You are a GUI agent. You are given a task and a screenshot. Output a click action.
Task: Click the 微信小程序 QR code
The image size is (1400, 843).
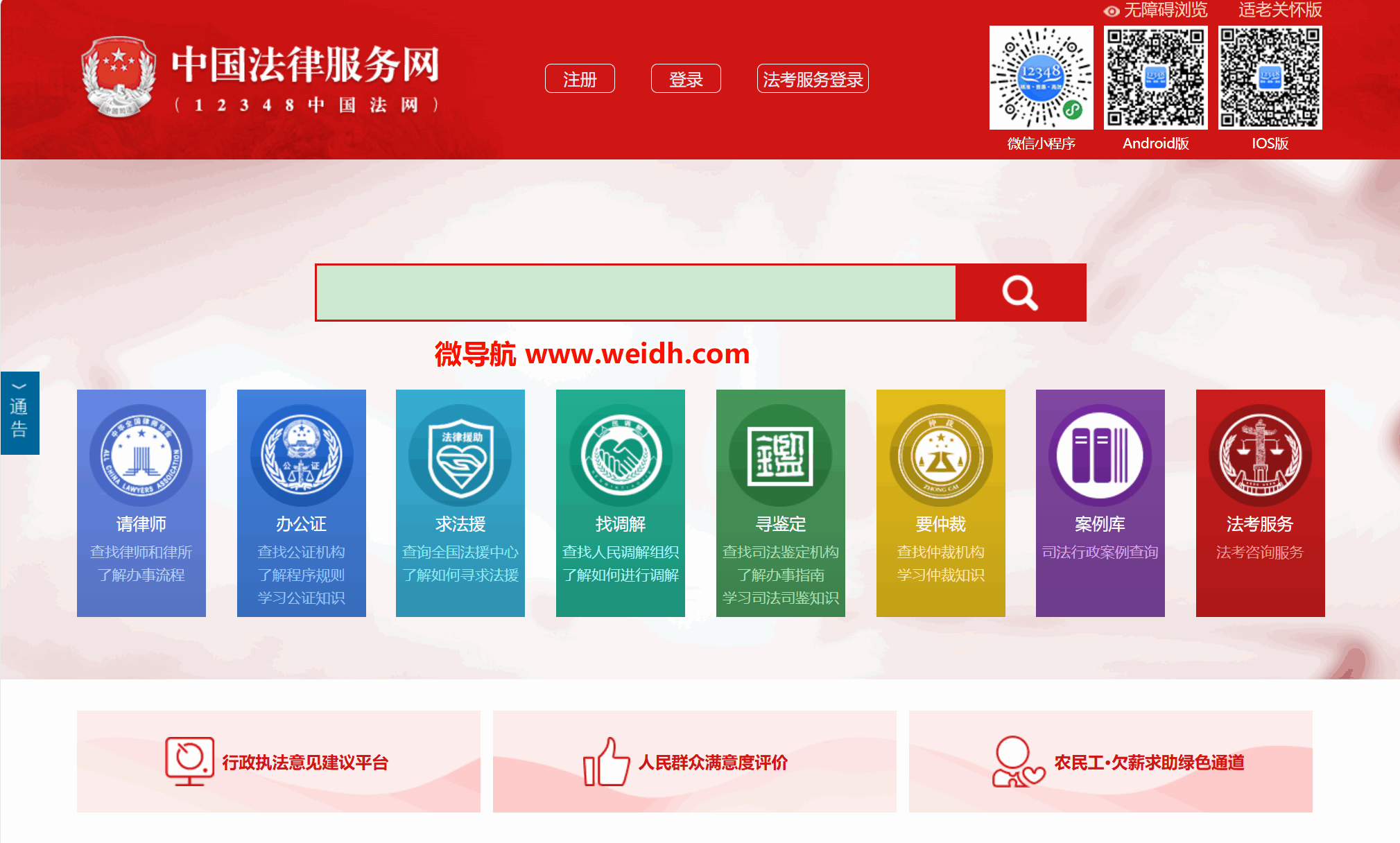click(1042, 78)
